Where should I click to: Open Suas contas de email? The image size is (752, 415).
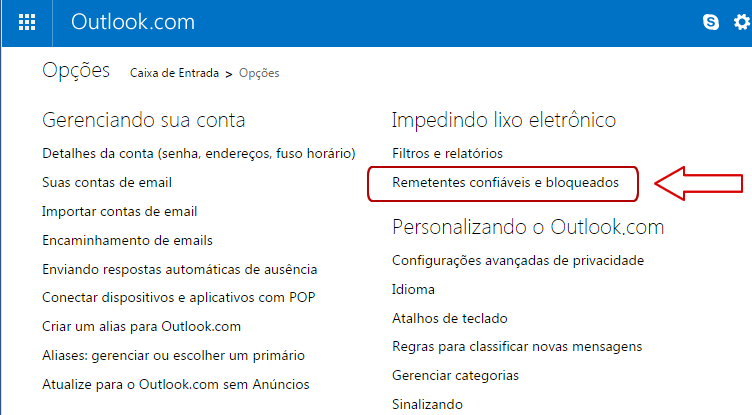click(x=107, y=183)
